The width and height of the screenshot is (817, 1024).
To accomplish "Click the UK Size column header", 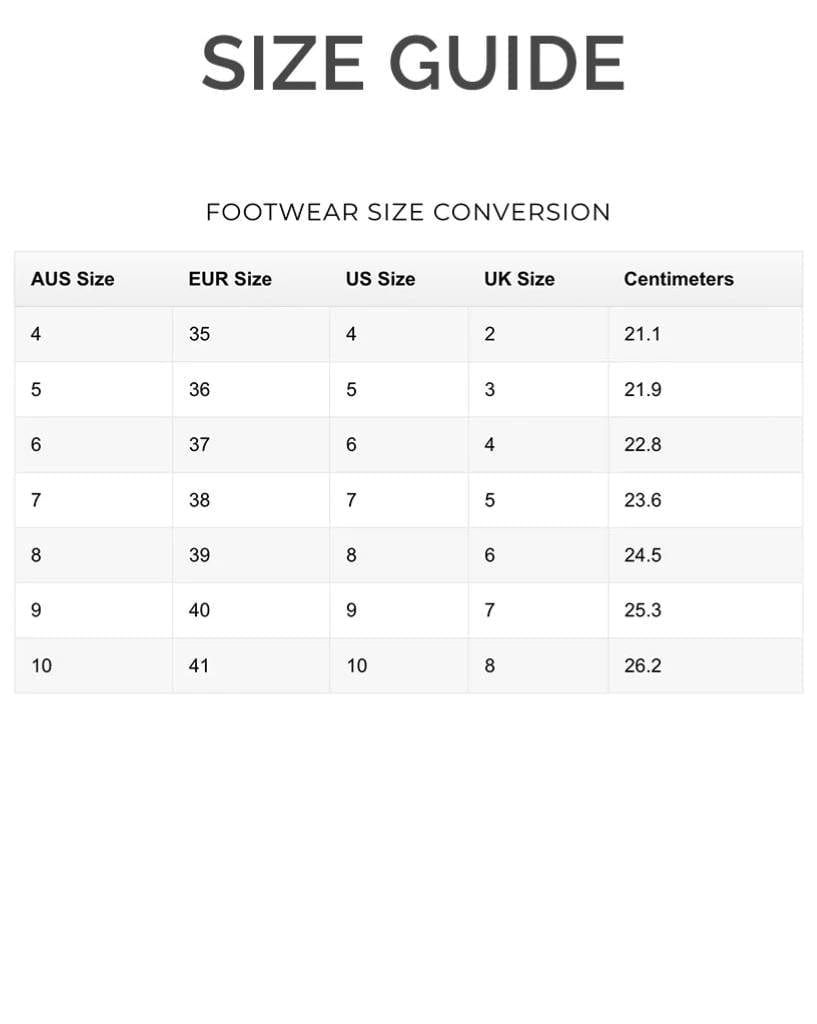I will point(519,279).
